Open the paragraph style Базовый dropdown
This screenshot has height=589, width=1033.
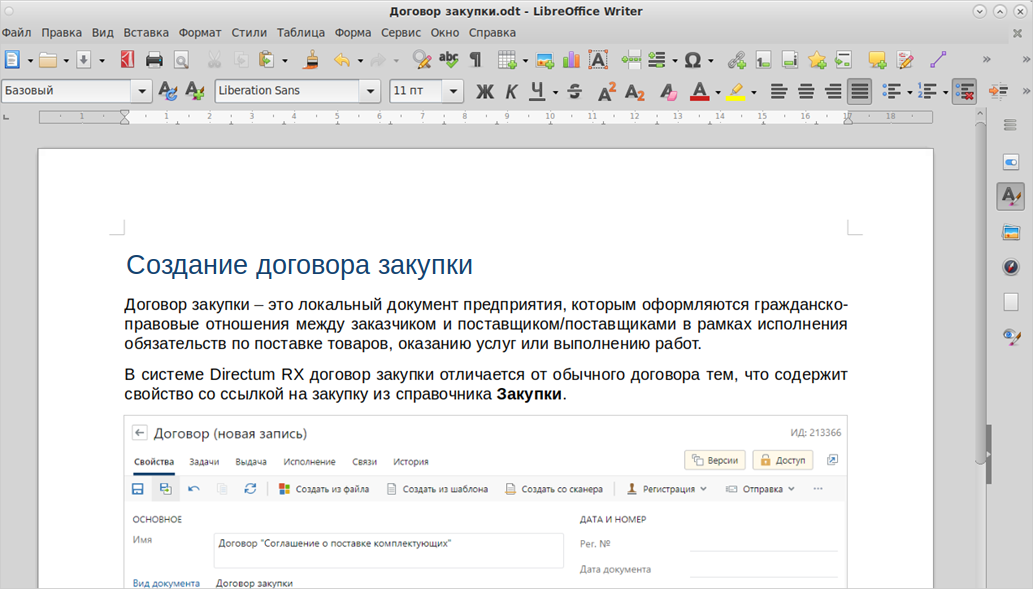pos(140,91)
